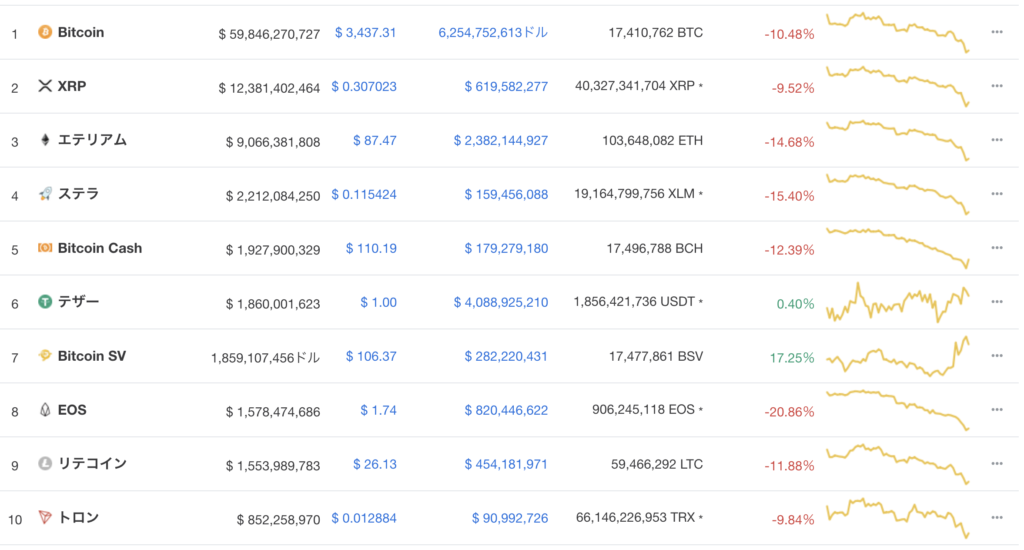Open the more-options menu for XRP row
Viewport: 1024px width, 550px height.
[x=997, y=86]
